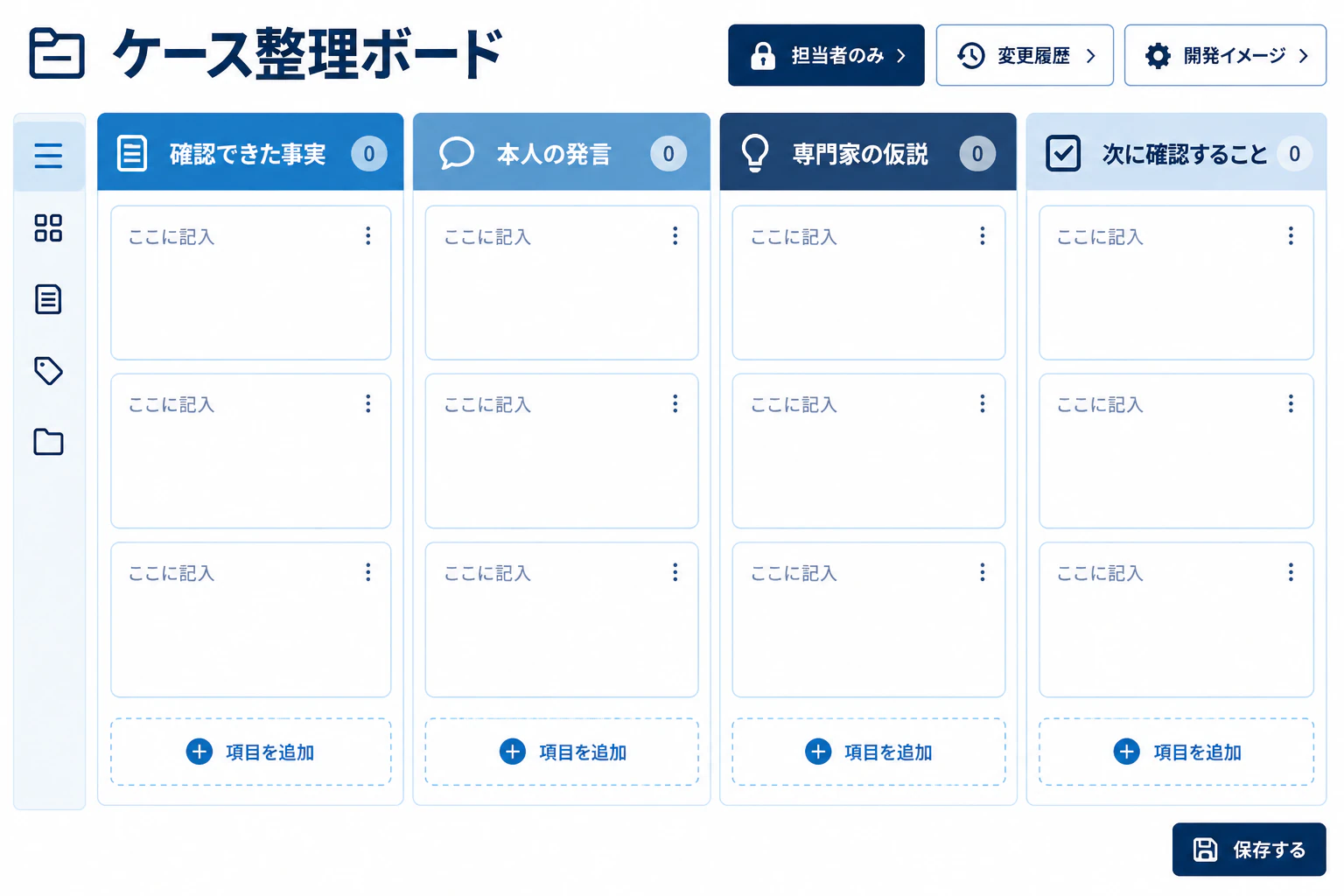Expand the options menu on the second 専門家の仮説 card

pyautogui.click(x=983, y=403)
